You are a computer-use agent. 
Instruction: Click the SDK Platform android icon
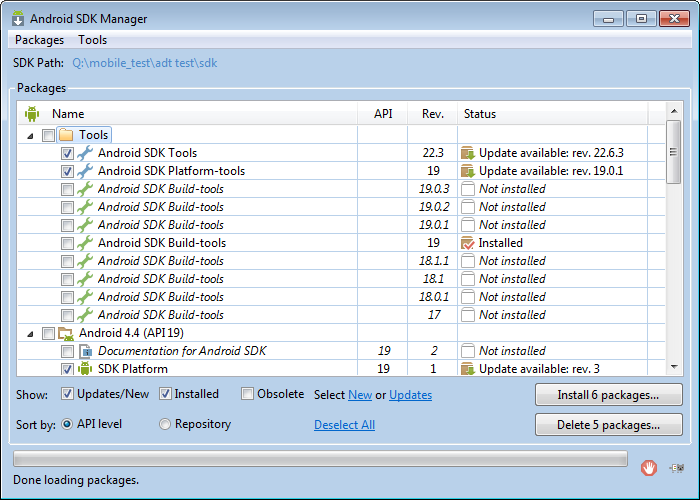tap(85, 369)
